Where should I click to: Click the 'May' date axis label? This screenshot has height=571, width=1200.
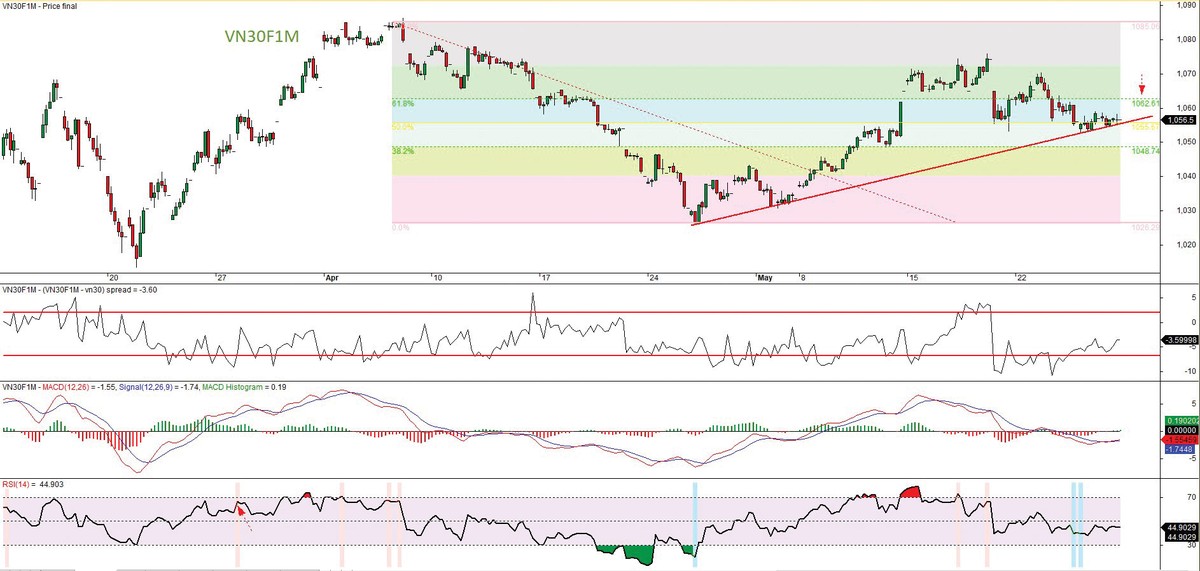765,276
